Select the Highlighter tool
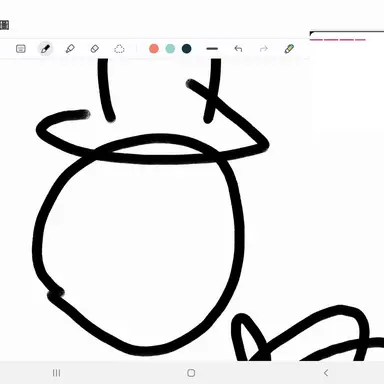 pyautogui.click(x=70, y=49)
